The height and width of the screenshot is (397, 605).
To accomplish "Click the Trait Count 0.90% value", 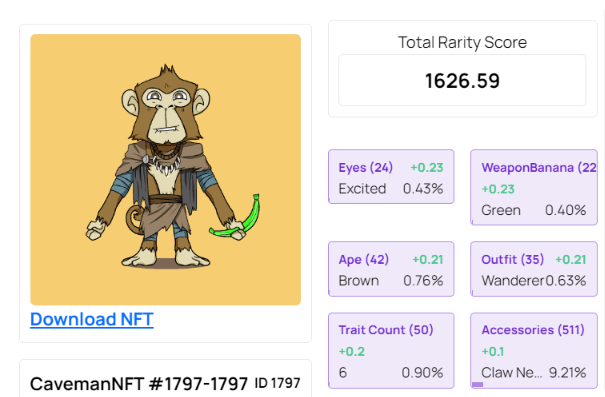I will (422, 373).
